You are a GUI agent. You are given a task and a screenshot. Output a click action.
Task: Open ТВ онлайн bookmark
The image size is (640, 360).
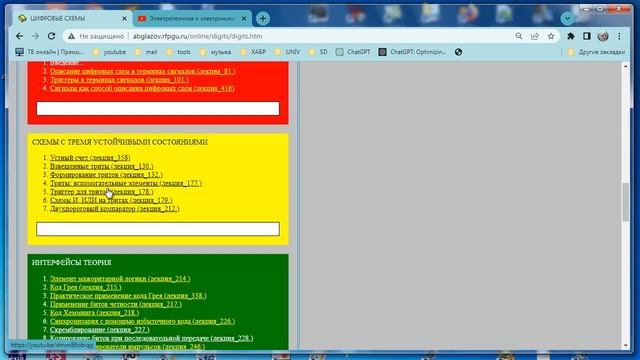49,52
